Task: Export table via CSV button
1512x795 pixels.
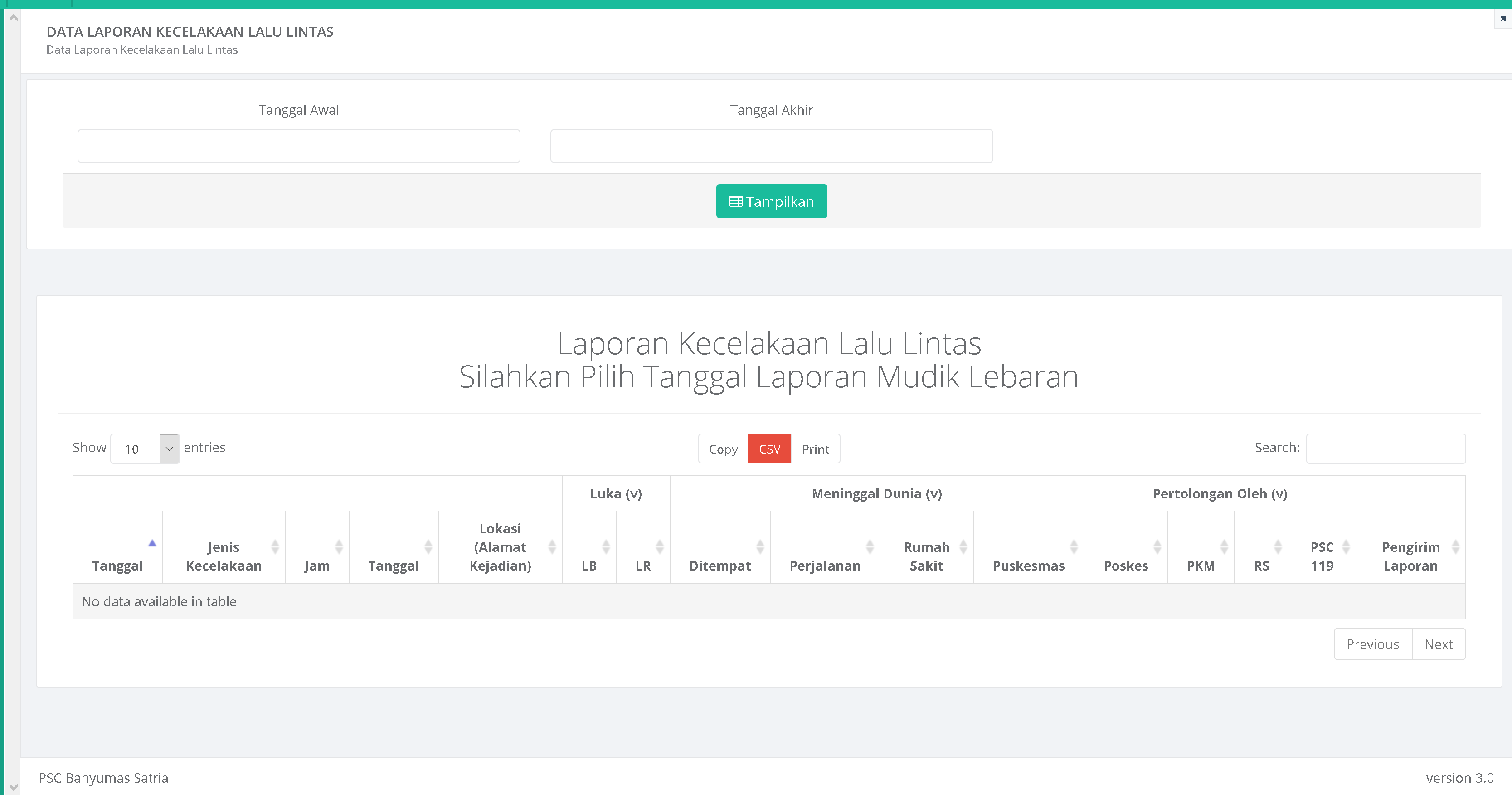Action: pos(768,449)
